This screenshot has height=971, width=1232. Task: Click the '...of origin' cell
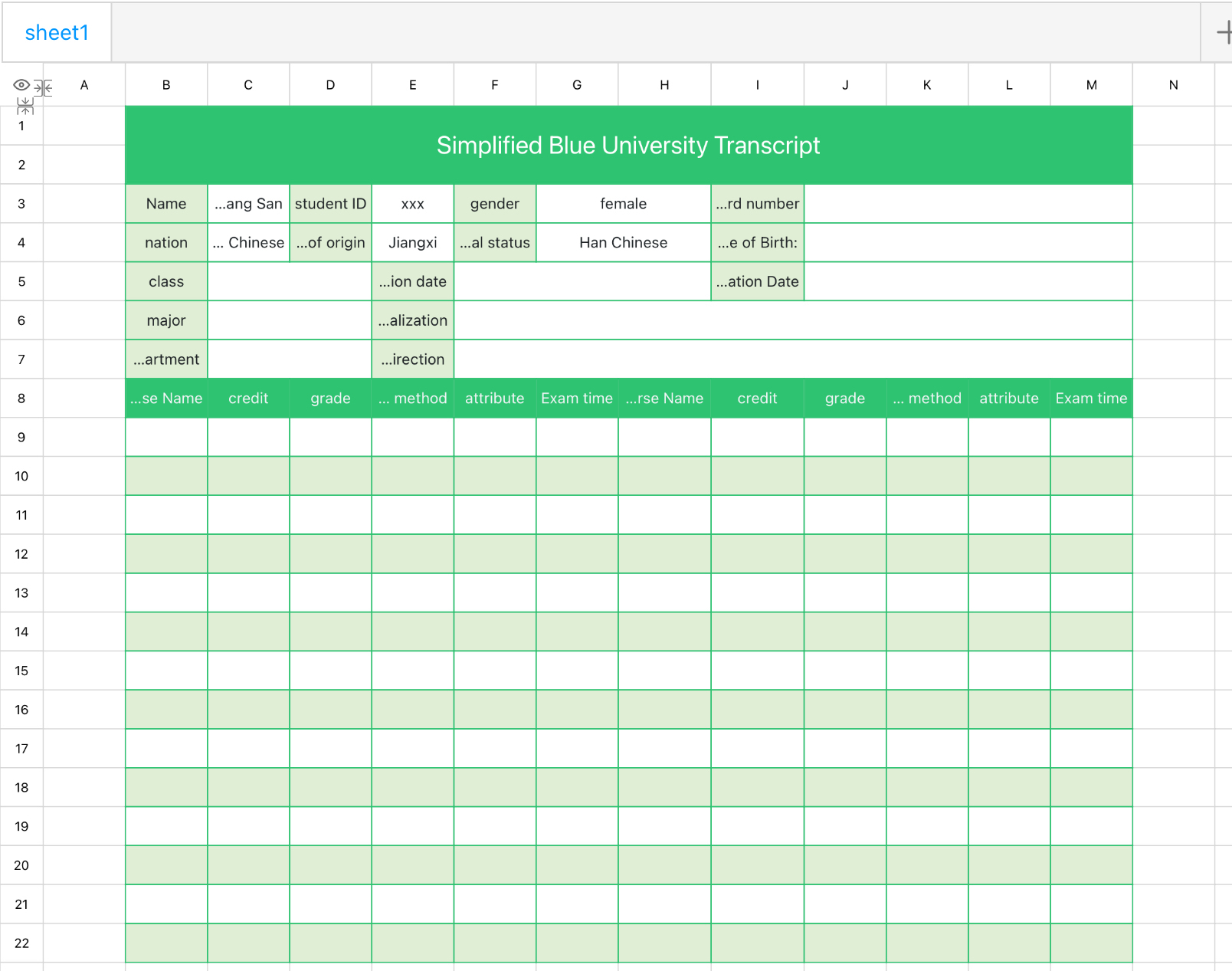click(330, 243)
